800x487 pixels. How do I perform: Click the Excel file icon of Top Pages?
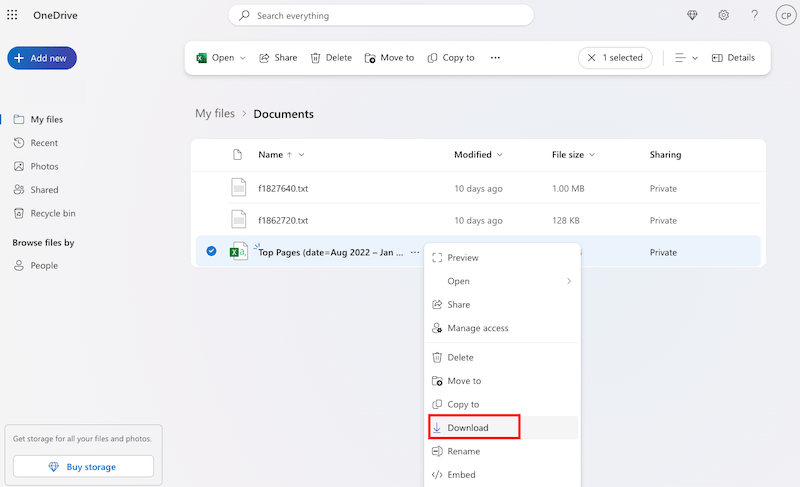pos(238,251)
